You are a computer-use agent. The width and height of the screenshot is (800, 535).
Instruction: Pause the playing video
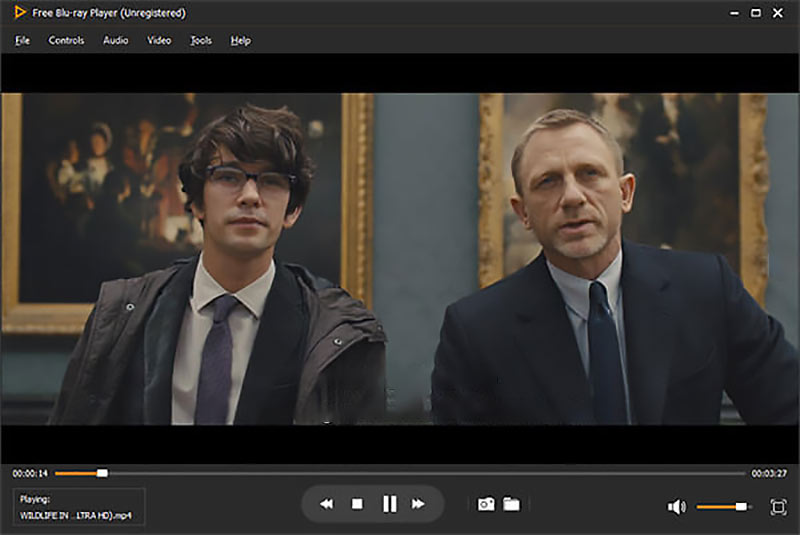389,505
